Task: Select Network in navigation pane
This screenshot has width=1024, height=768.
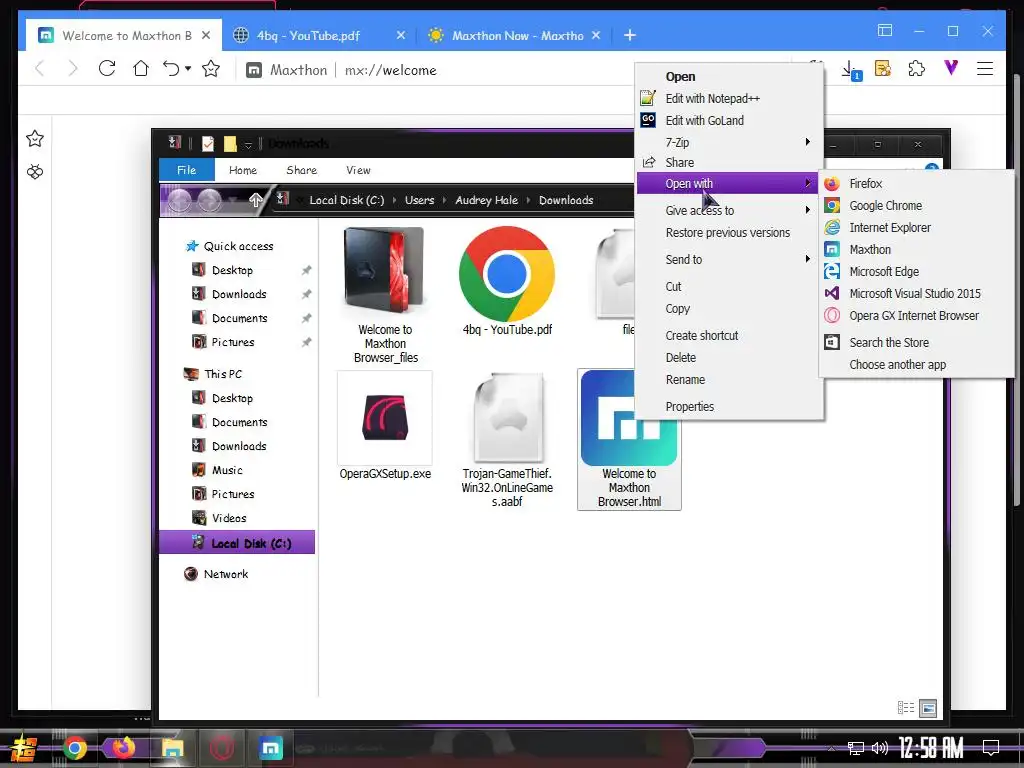Action: [x=225, y=574]
